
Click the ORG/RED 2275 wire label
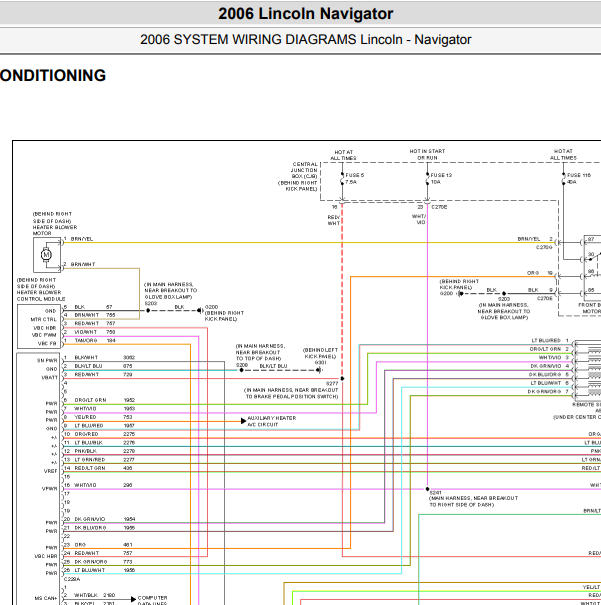(105, 434)
